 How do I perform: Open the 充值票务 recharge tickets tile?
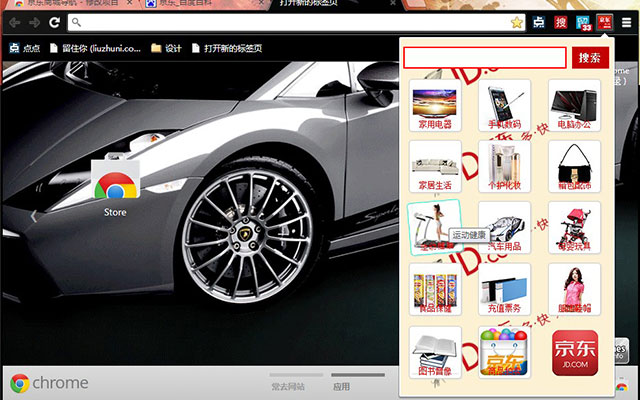point(504,290)
